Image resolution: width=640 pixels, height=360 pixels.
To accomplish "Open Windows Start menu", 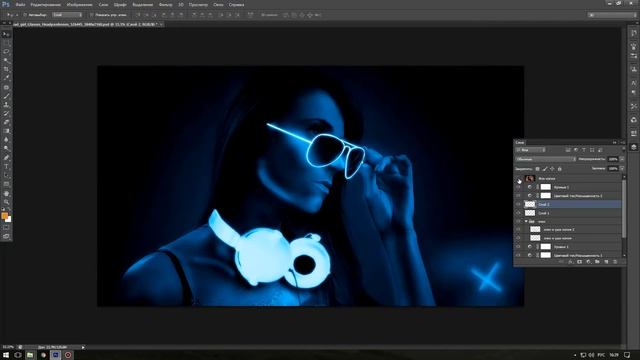I will click(6, 355).
